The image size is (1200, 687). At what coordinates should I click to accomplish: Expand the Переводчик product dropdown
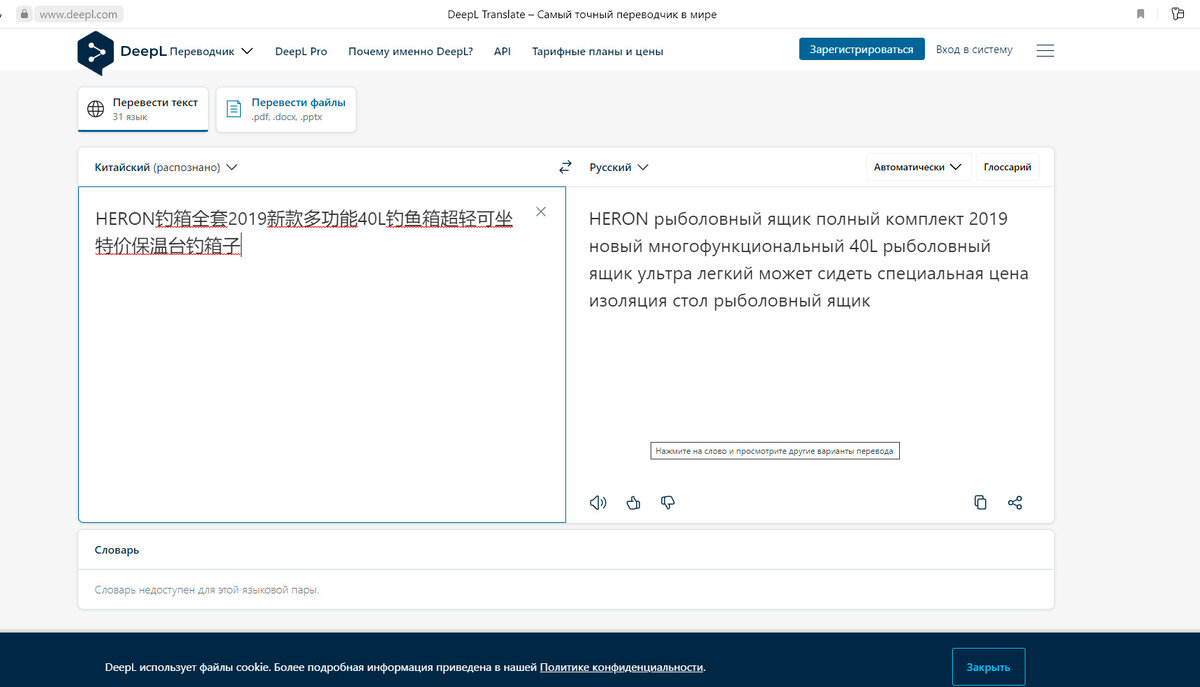point(211,50)
